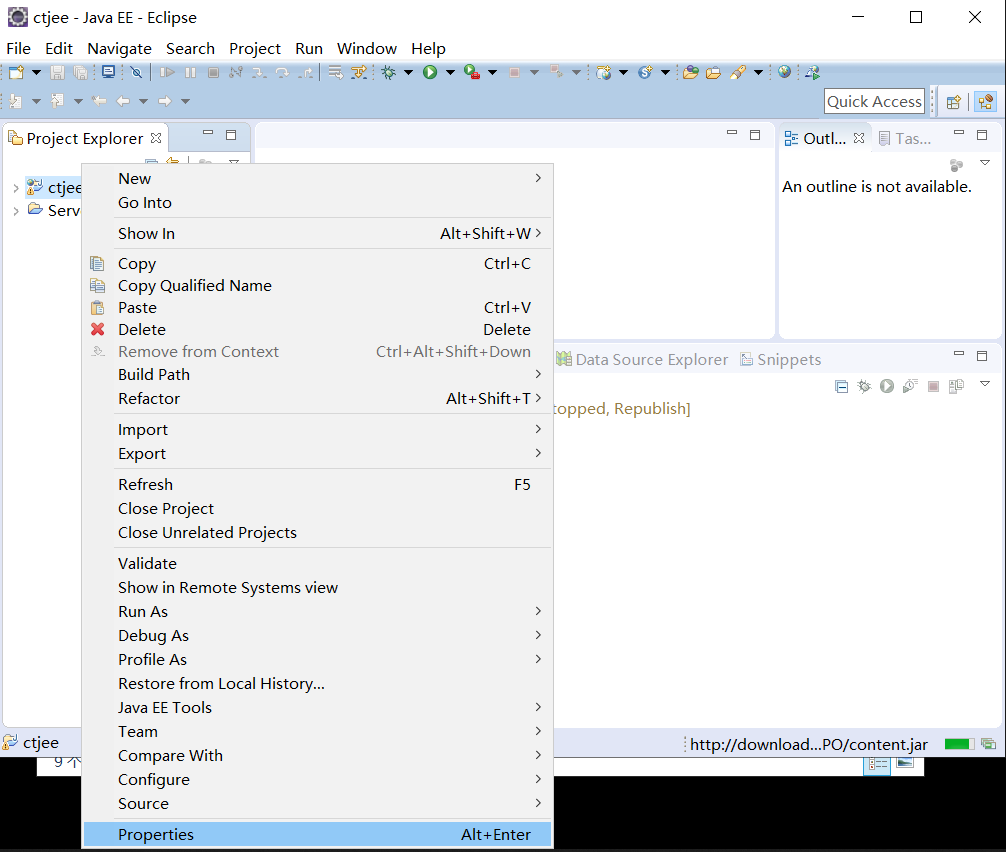
Task: Expand the Servers tree node
Action: point(16,211)
